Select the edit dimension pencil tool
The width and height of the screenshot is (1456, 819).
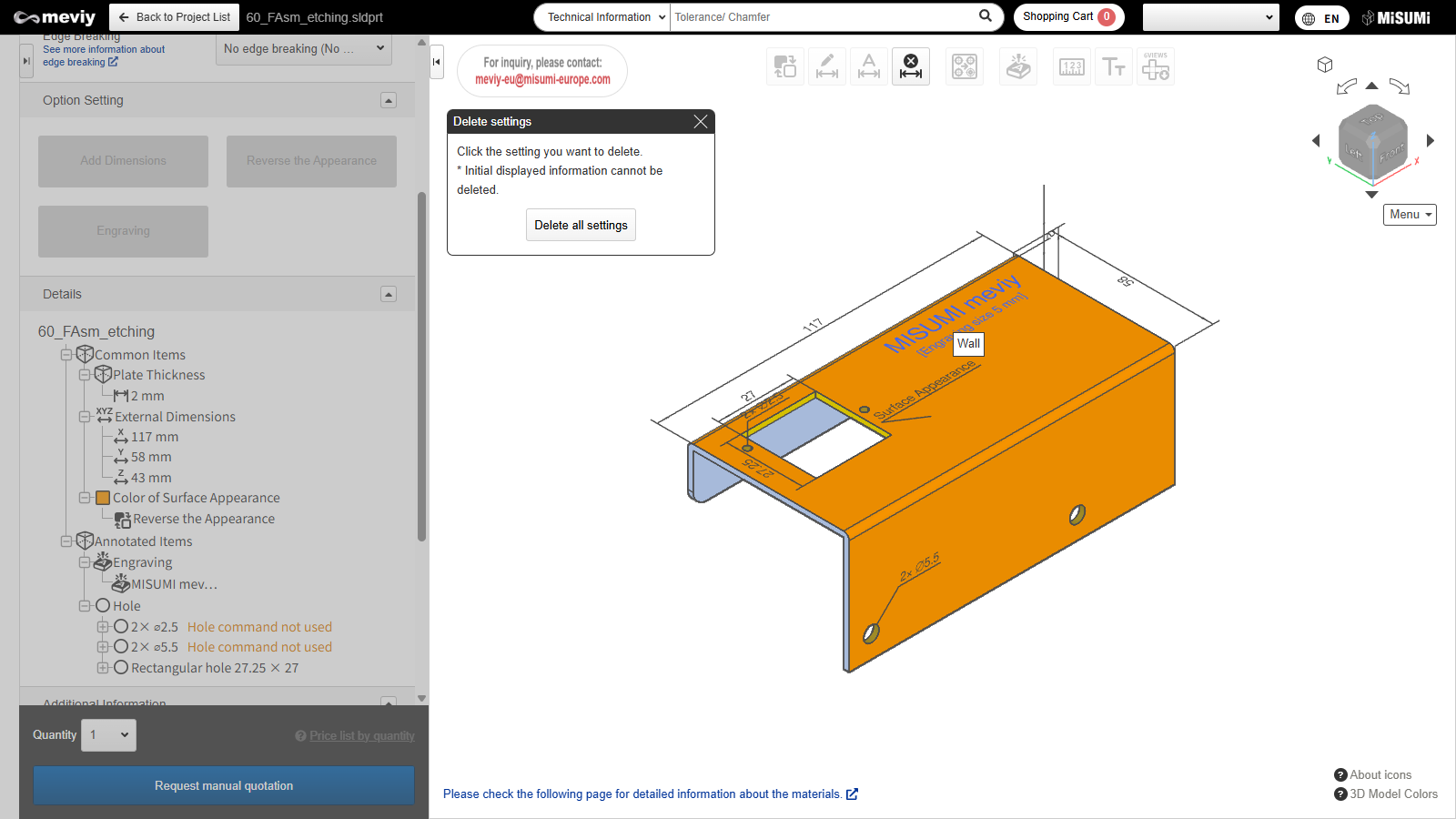(827, 66)
